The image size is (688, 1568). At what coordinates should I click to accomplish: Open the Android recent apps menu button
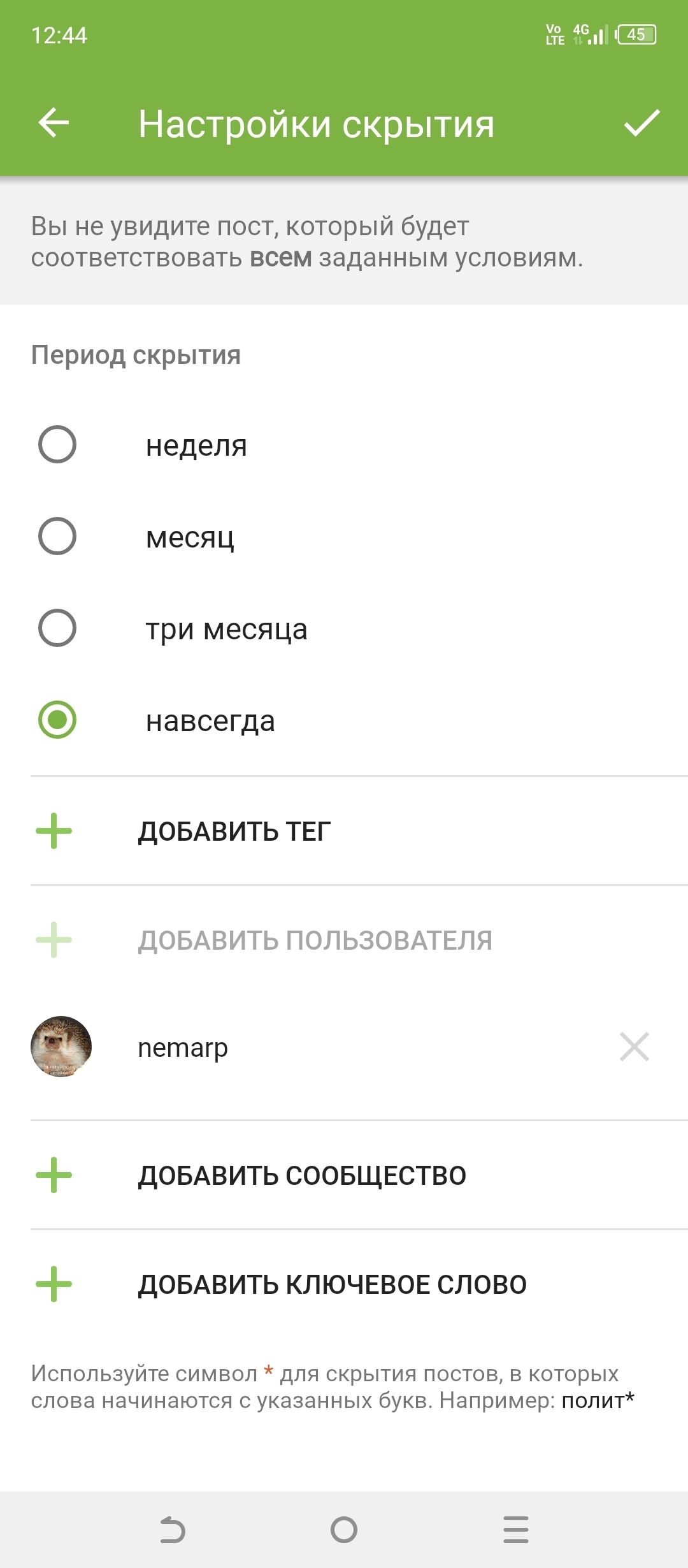(x=515, y=1529)
